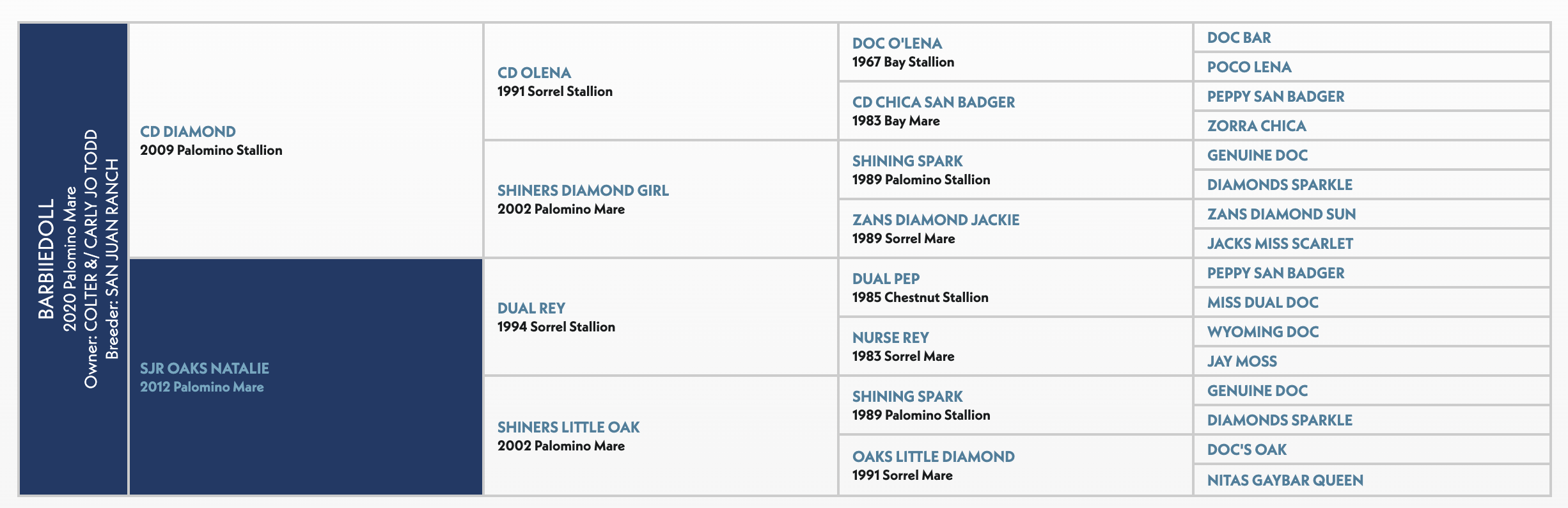Open SHINERS LITTLE OAK entry
1568x508 pixels.
click(568, 427)
